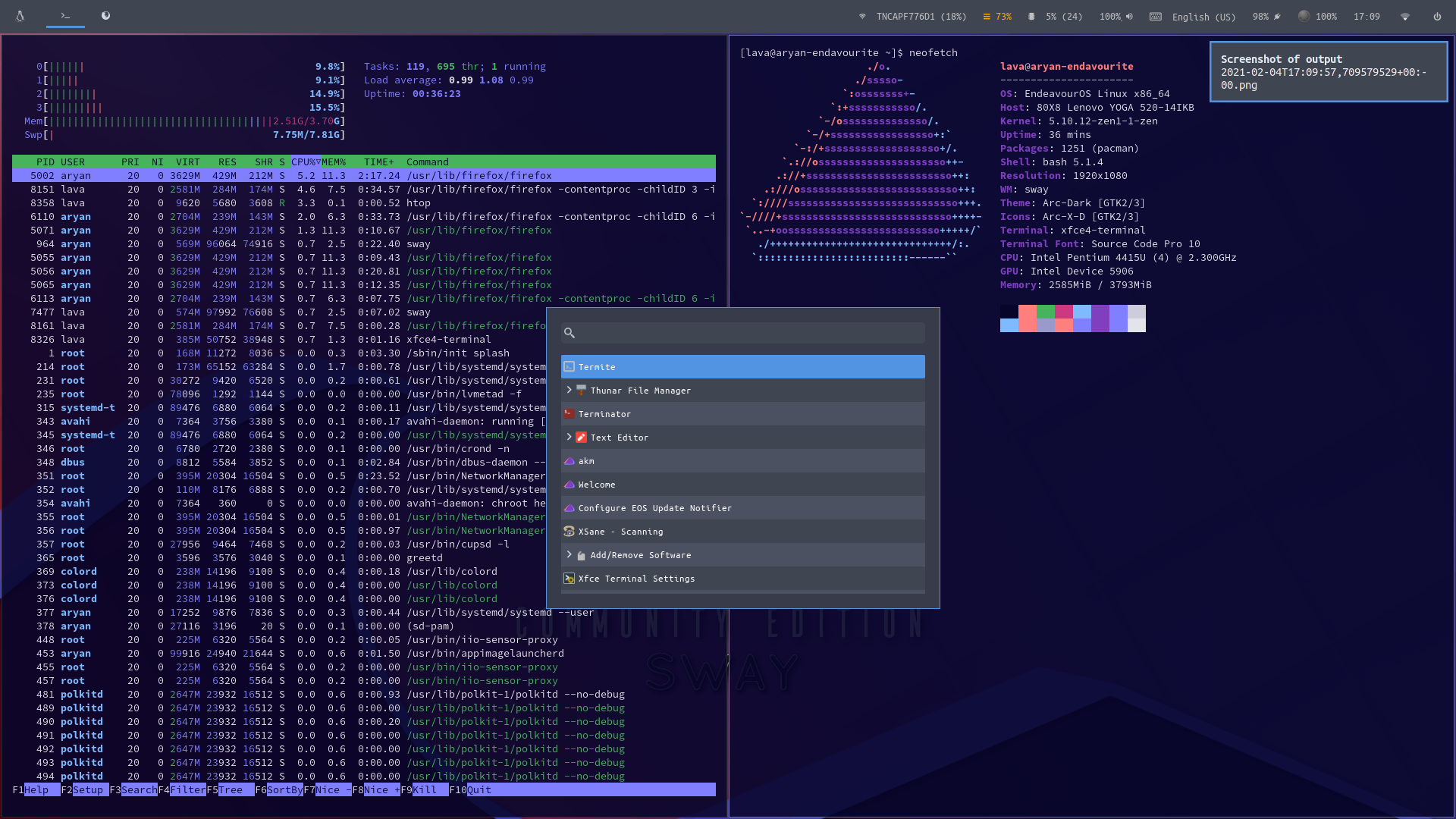Click the XSane Scanning icon entry
This screenshot has height=819, width=1456.
(x=569, y=532)
